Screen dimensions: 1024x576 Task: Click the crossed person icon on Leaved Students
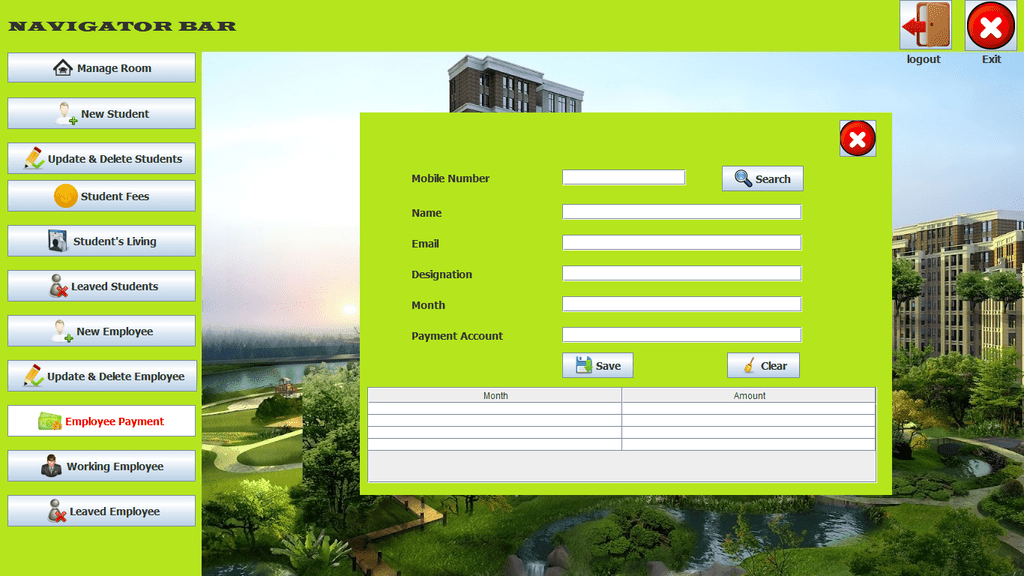58,286
